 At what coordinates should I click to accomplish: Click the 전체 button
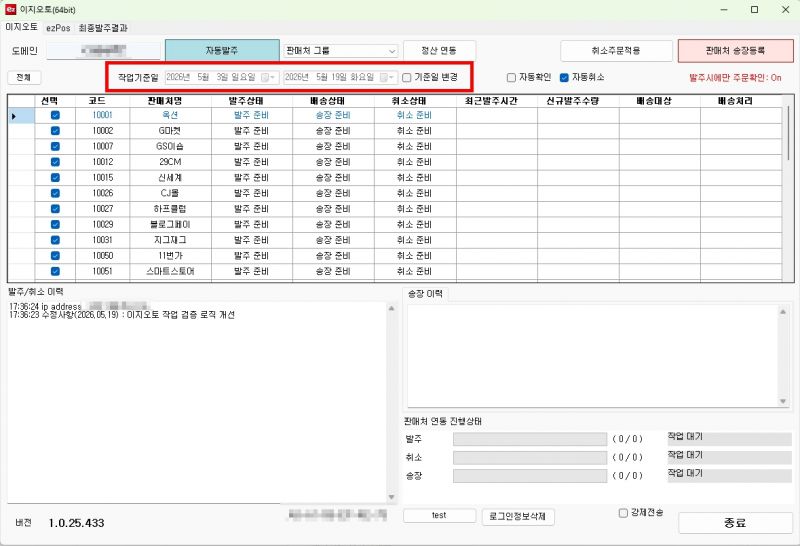(24, 78)
